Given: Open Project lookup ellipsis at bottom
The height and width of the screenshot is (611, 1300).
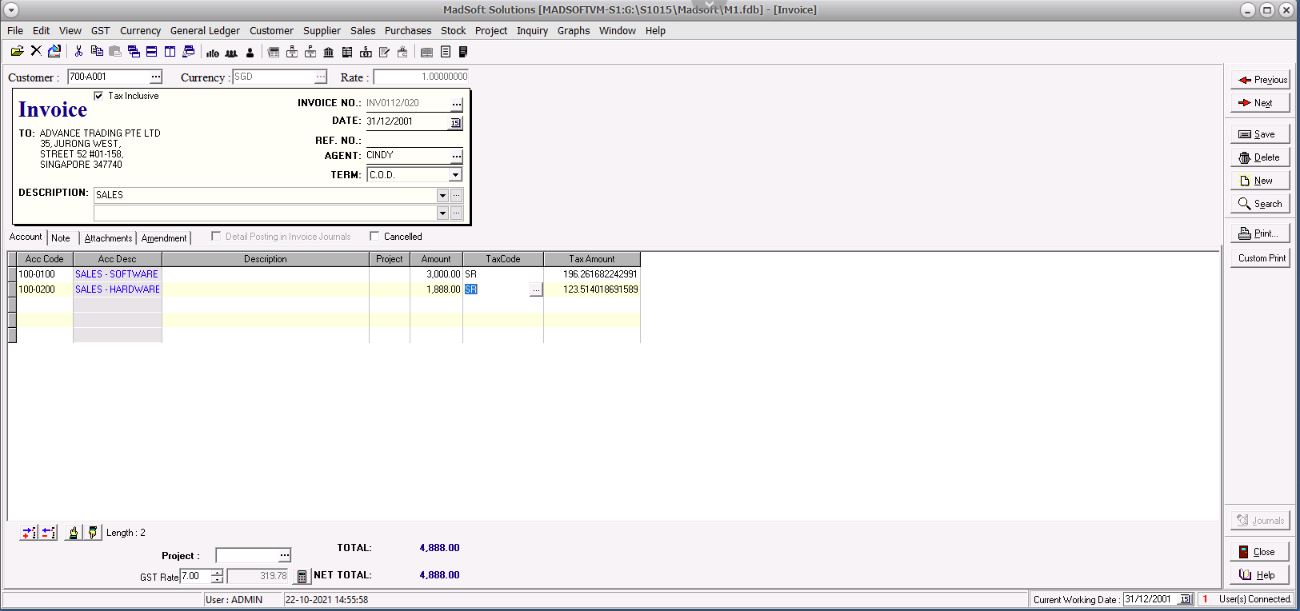Looking at the screenshot, I should pos(284,555).
